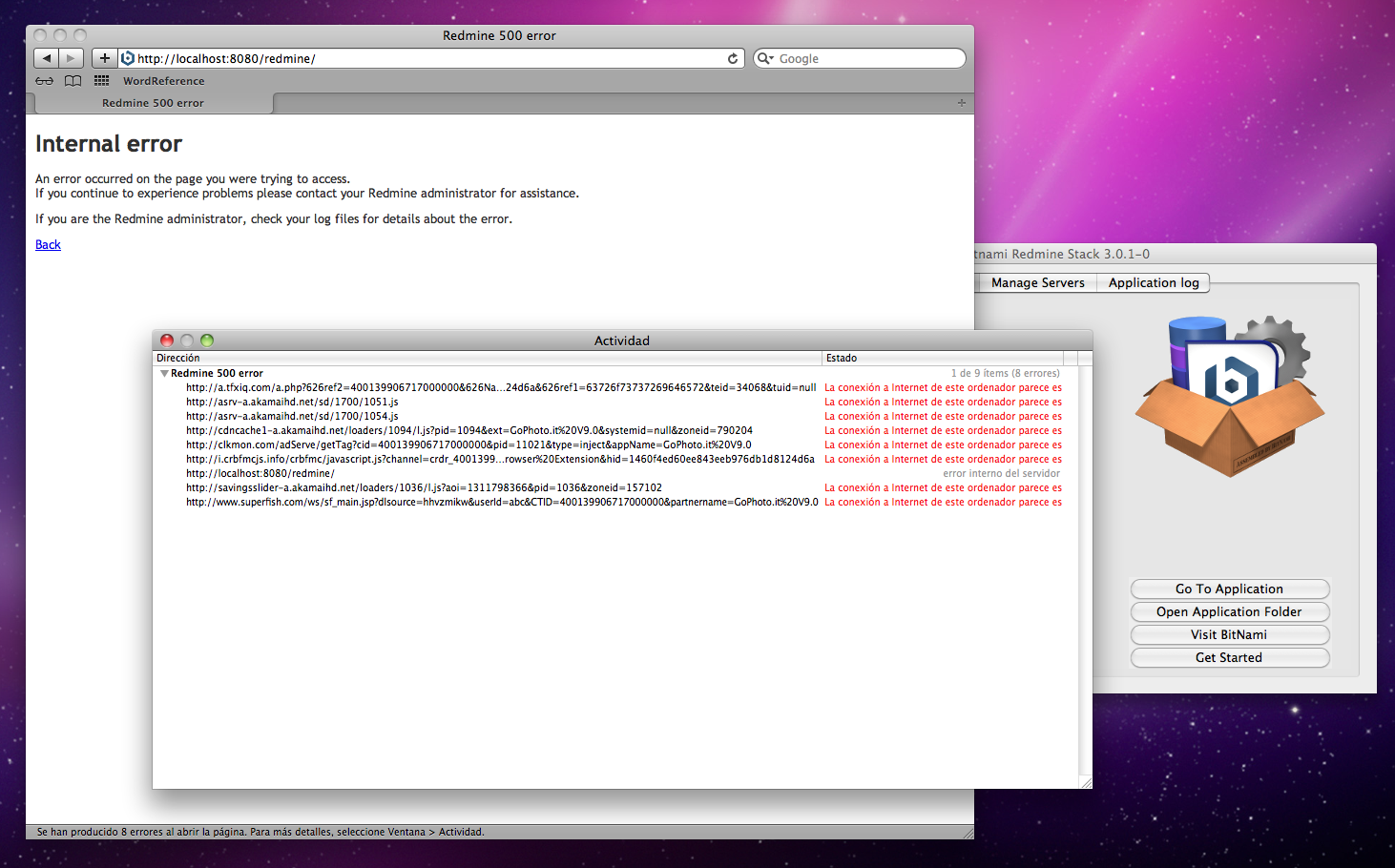
Task: Close the Actividad window
Action: [167, 341]
